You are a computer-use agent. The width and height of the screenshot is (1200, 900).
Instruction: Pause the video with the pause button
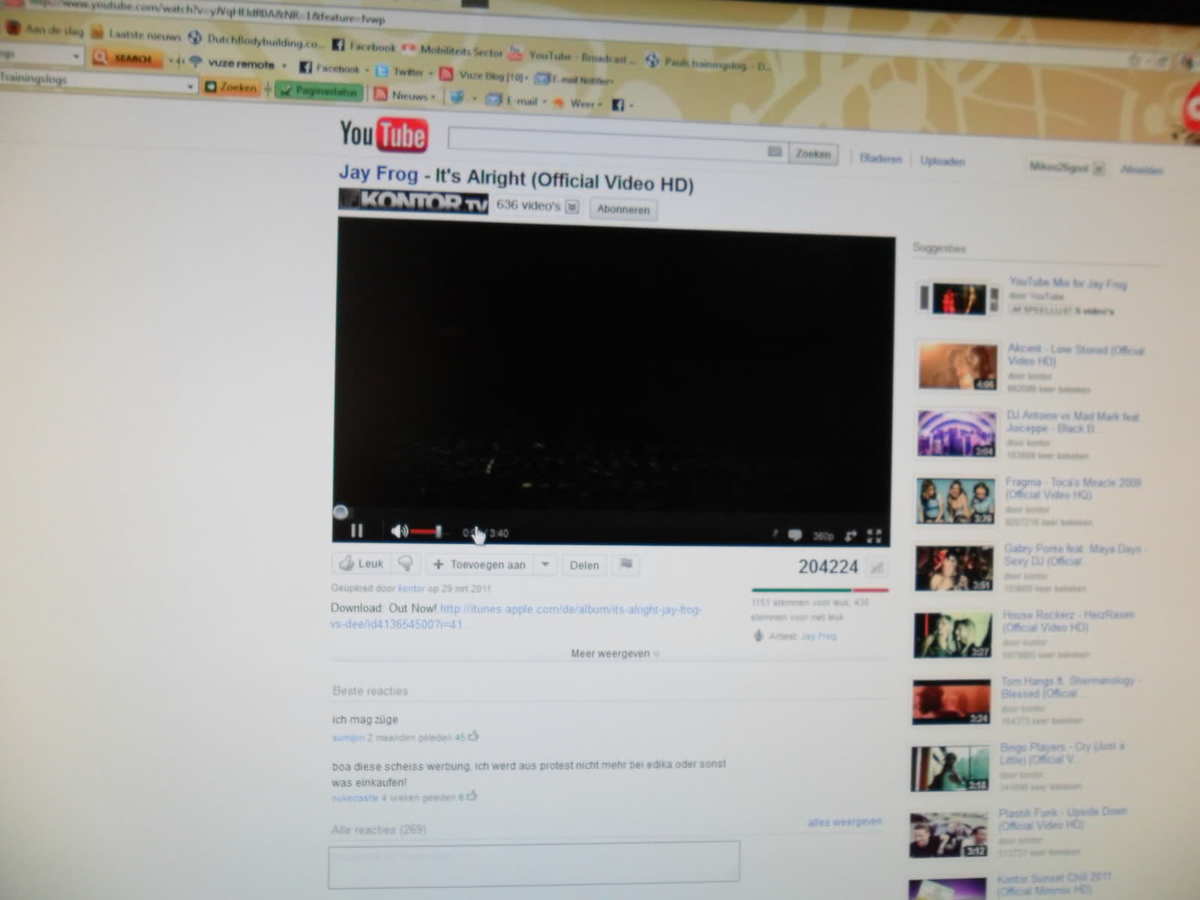pyautogui.click(x=357, y=531)
